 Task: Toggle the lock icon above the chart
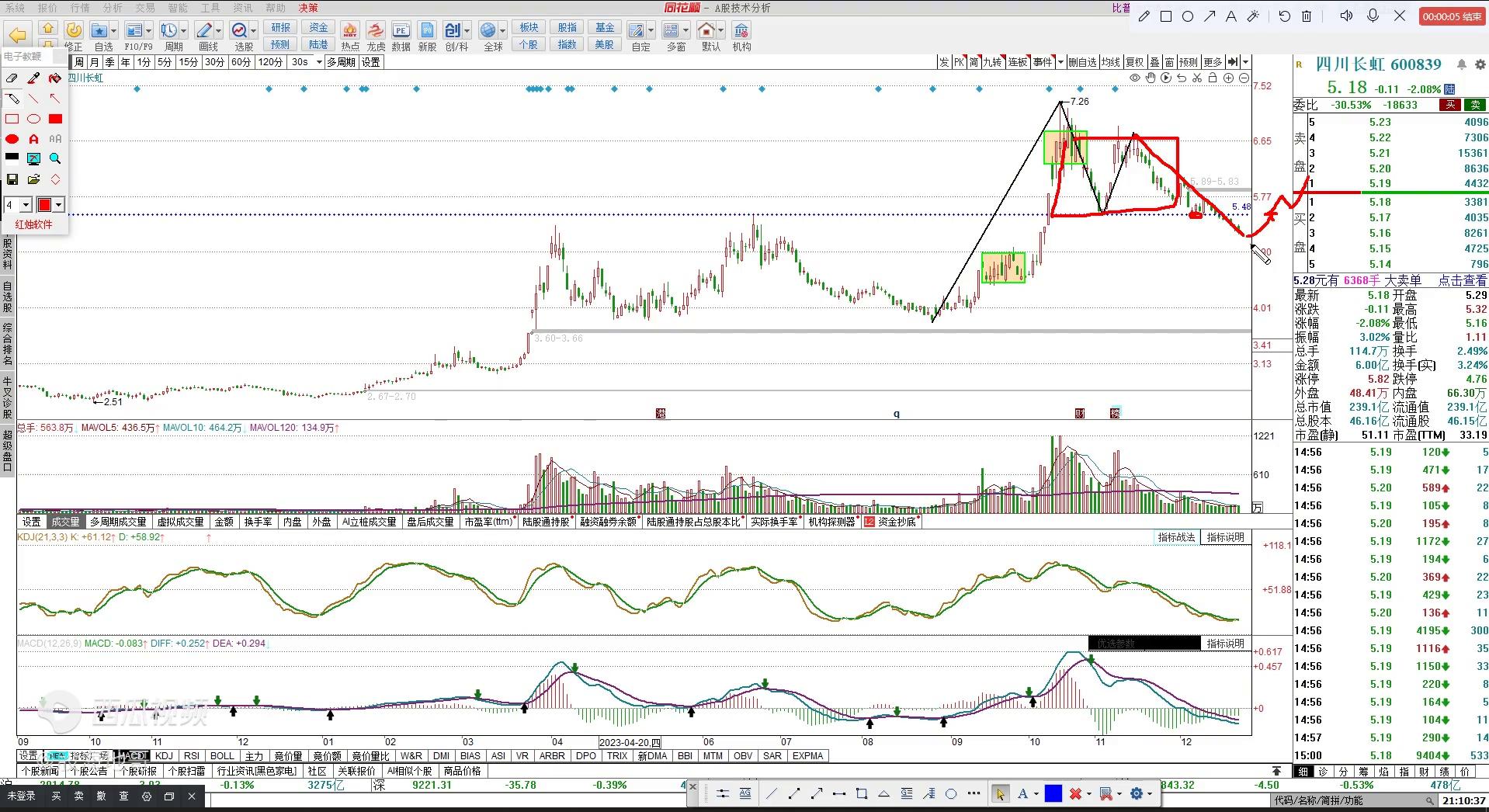(1213, 78)
